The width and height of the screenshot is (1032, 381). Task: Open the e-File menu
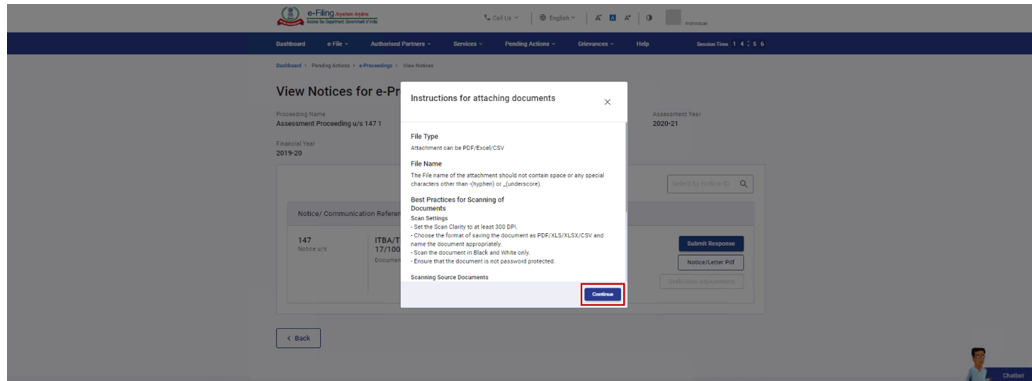pyautogui.click(x=337, y=44)
